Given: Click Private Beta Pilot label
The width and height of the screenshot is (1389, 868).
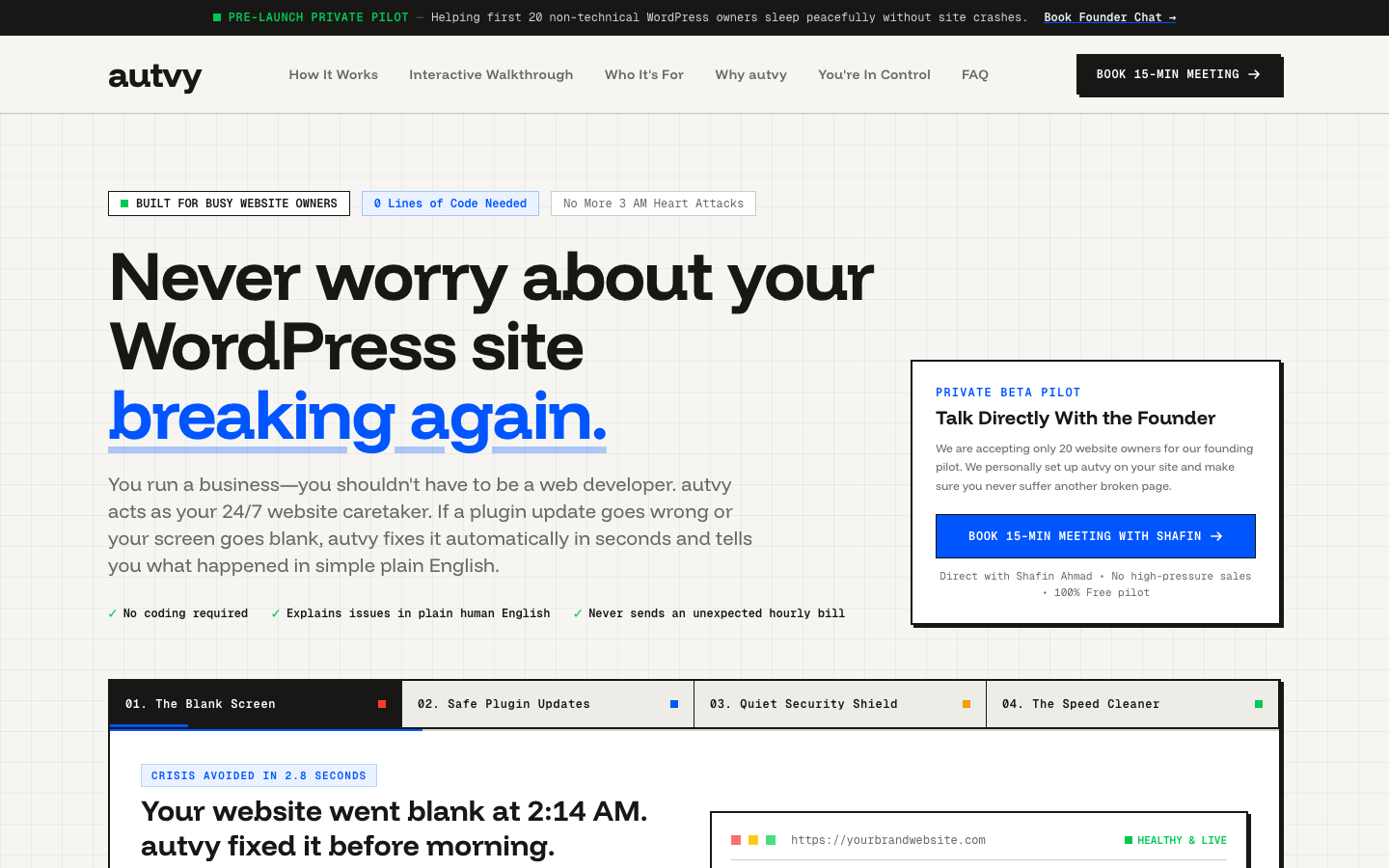Looking at the screenshot, I should point(1008,393).
